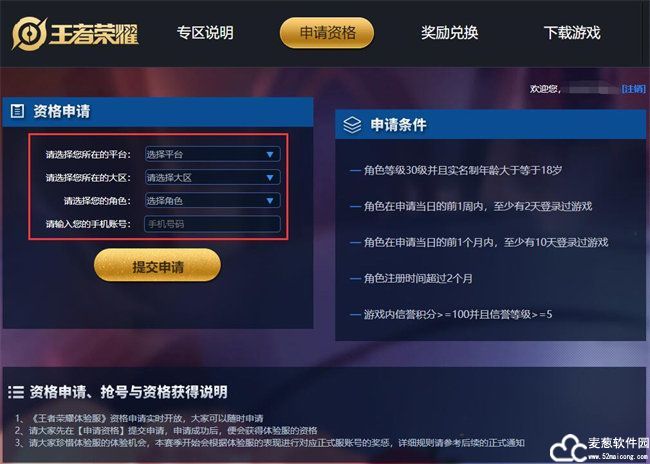Select the 选择平台 combo box field
The width and height of the screenshot is (650, 464).
point(212,154)
